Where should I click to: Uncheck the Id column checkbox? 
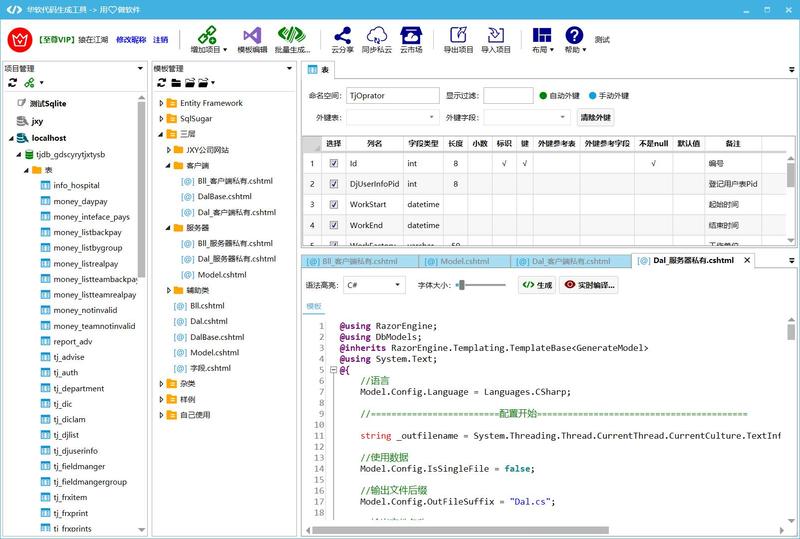pos(334,163)
